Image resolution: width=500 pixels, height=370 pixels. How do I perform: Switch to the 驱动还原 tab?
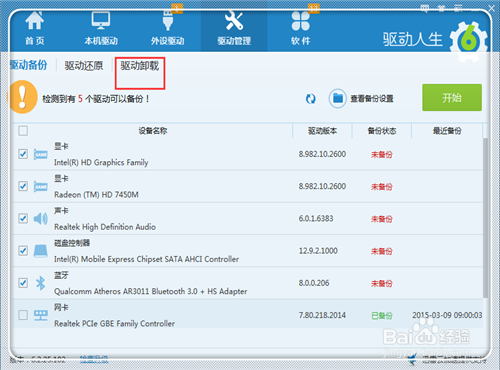(84, 65)
